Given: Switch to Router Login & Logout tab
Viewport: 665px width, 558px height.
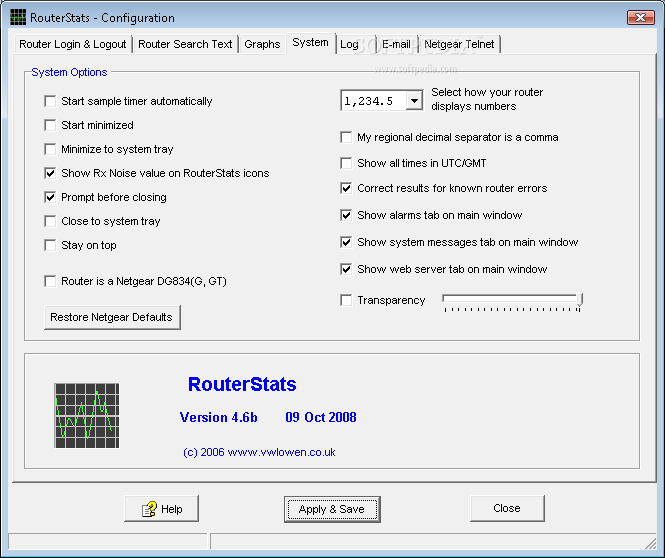Looking at the screenshot, I should (73, 44).
